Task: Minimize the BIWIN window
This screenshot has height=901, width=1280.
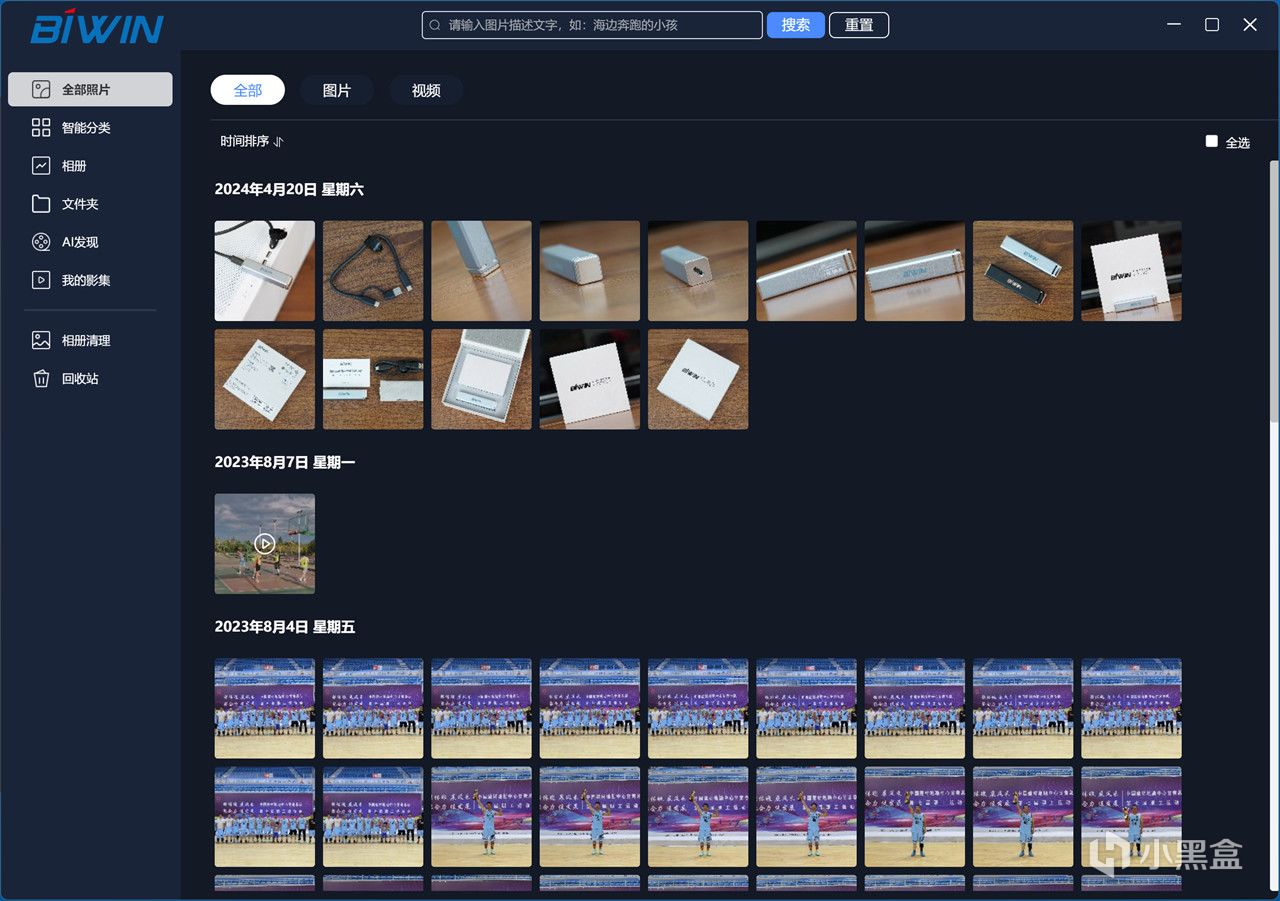Action: click(x=1174, y=25)
